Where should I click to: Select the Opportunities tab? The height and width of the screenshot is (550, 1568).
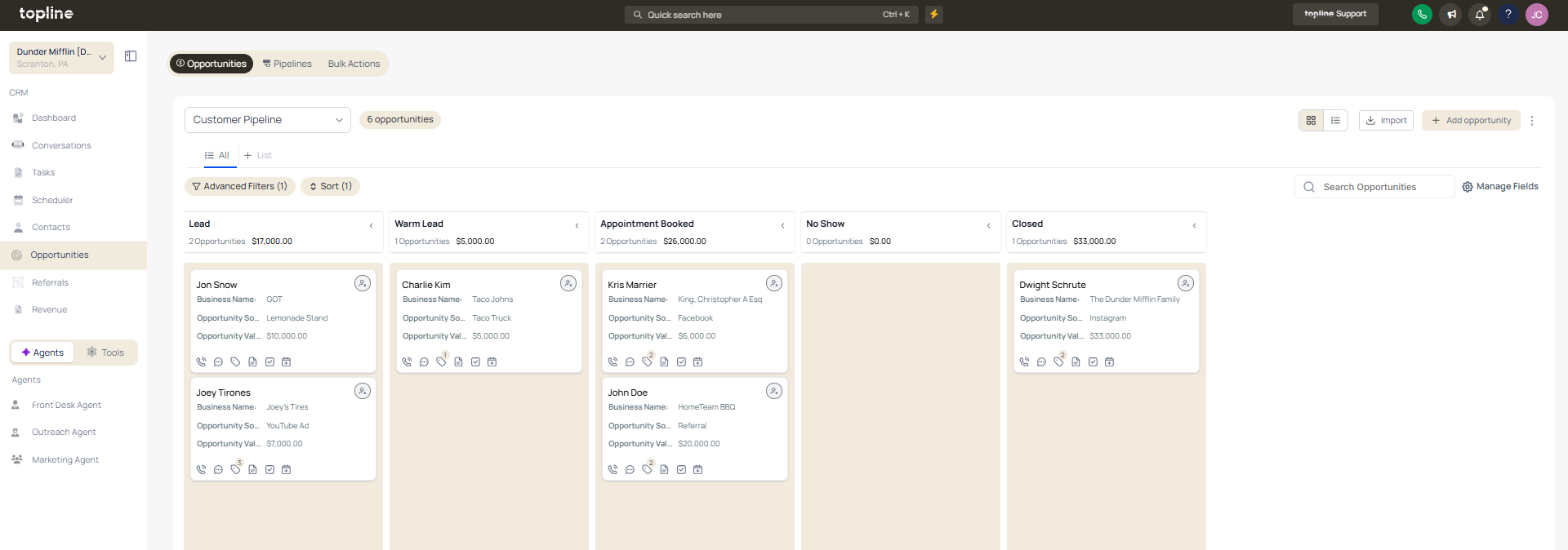click(212, 64)
